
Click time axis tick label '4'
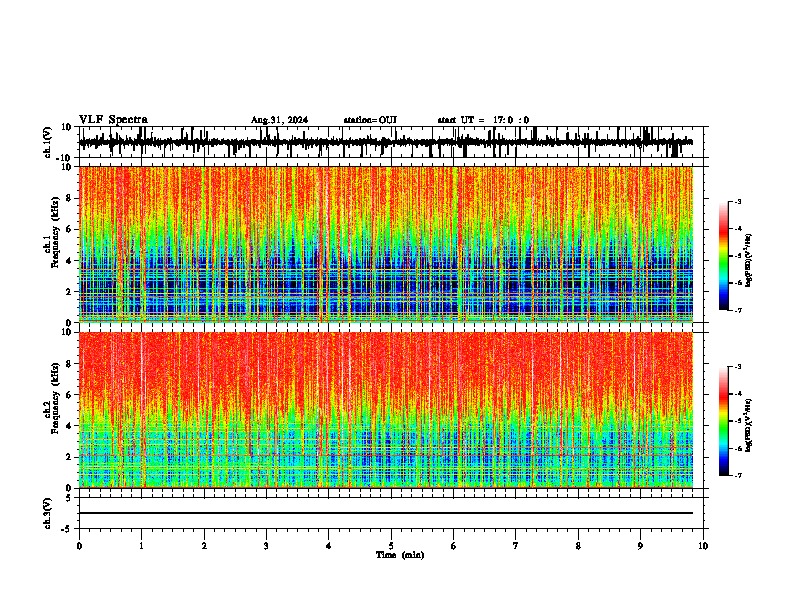coord(329,546)
